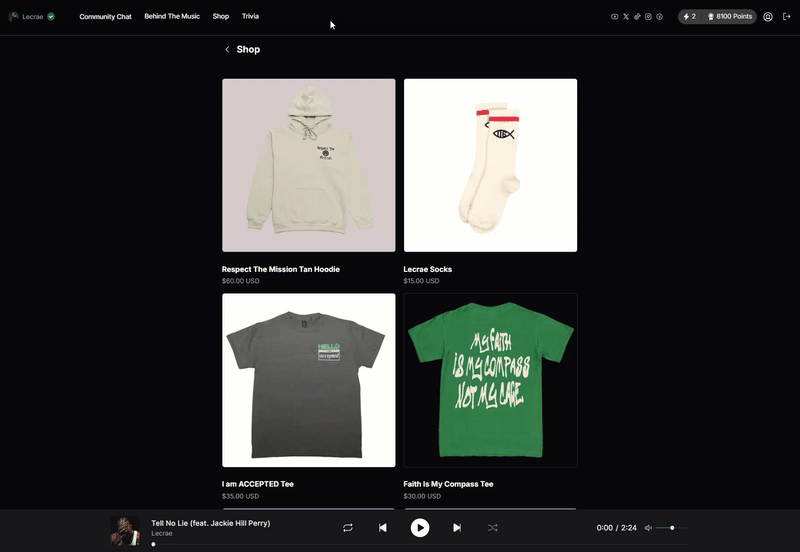The width and height of the screenshot is (800, 552).
Task: Click the Lecrae artist name in player
Action: (x=162, y=534)
